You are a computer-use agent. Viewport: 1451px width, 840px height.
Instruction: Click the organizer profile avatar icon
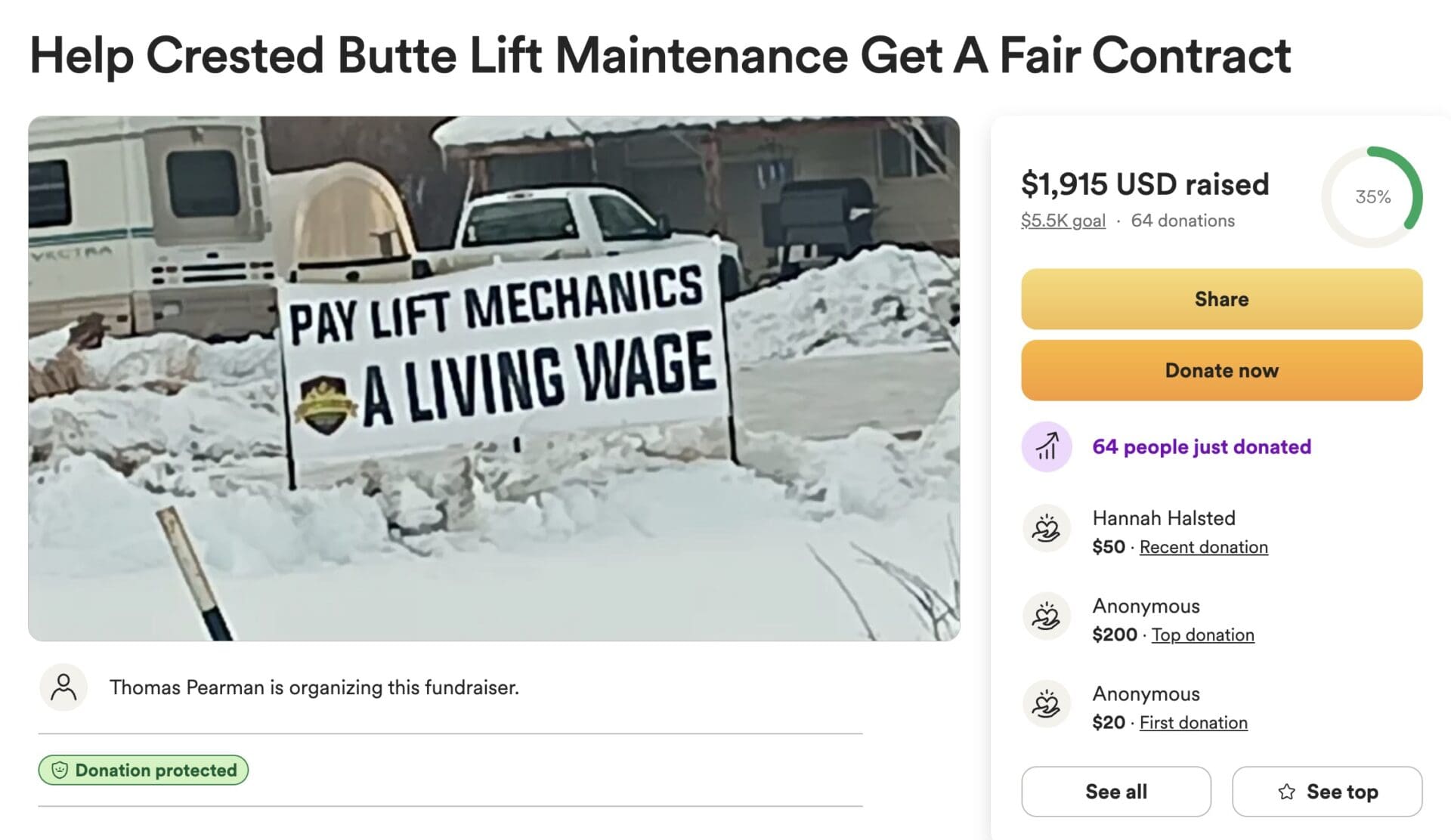pos(63,687)
